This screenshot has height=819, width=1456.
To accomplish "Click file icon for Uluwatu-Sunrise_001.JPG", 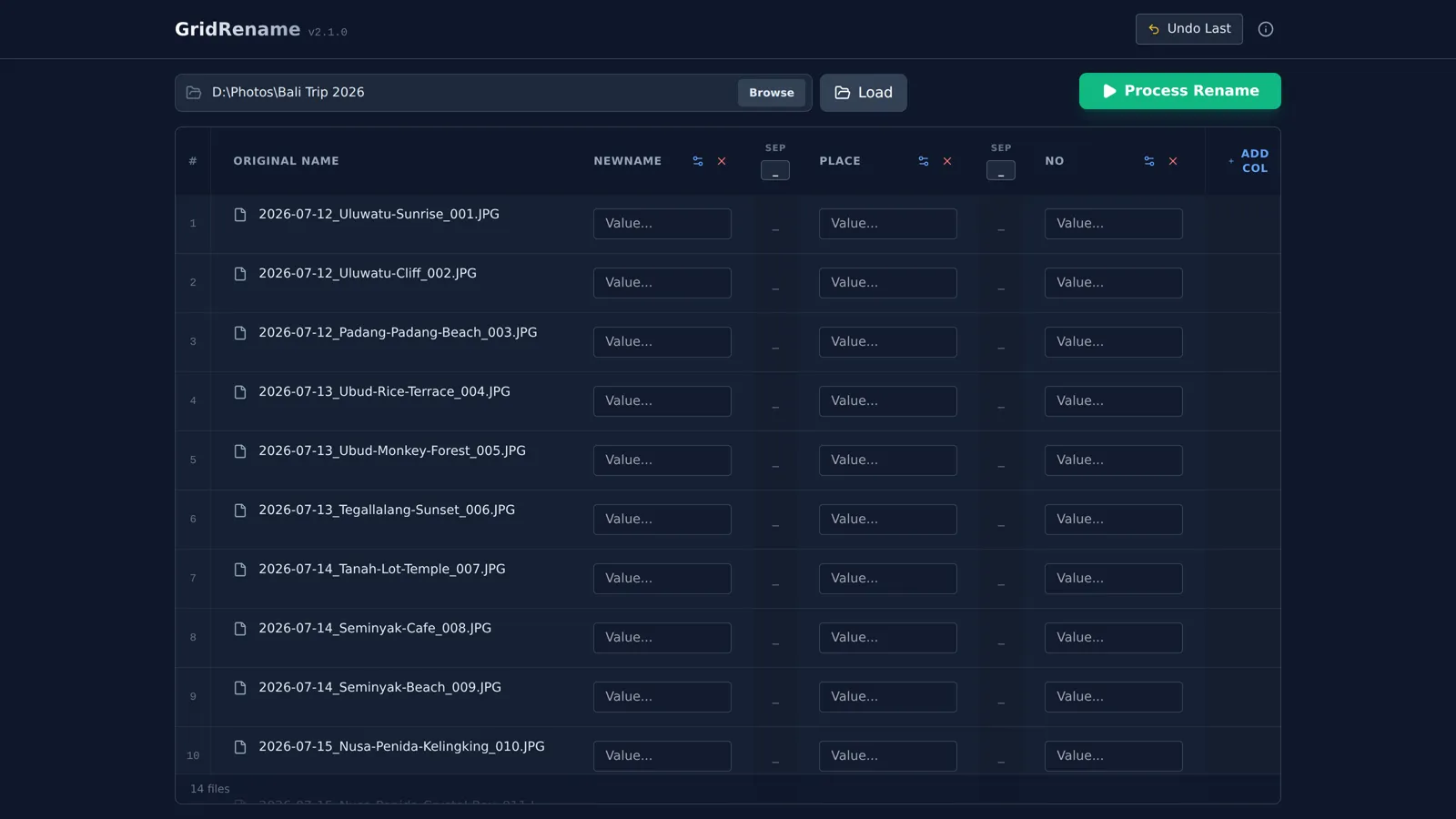I will (x=240, y=215).
